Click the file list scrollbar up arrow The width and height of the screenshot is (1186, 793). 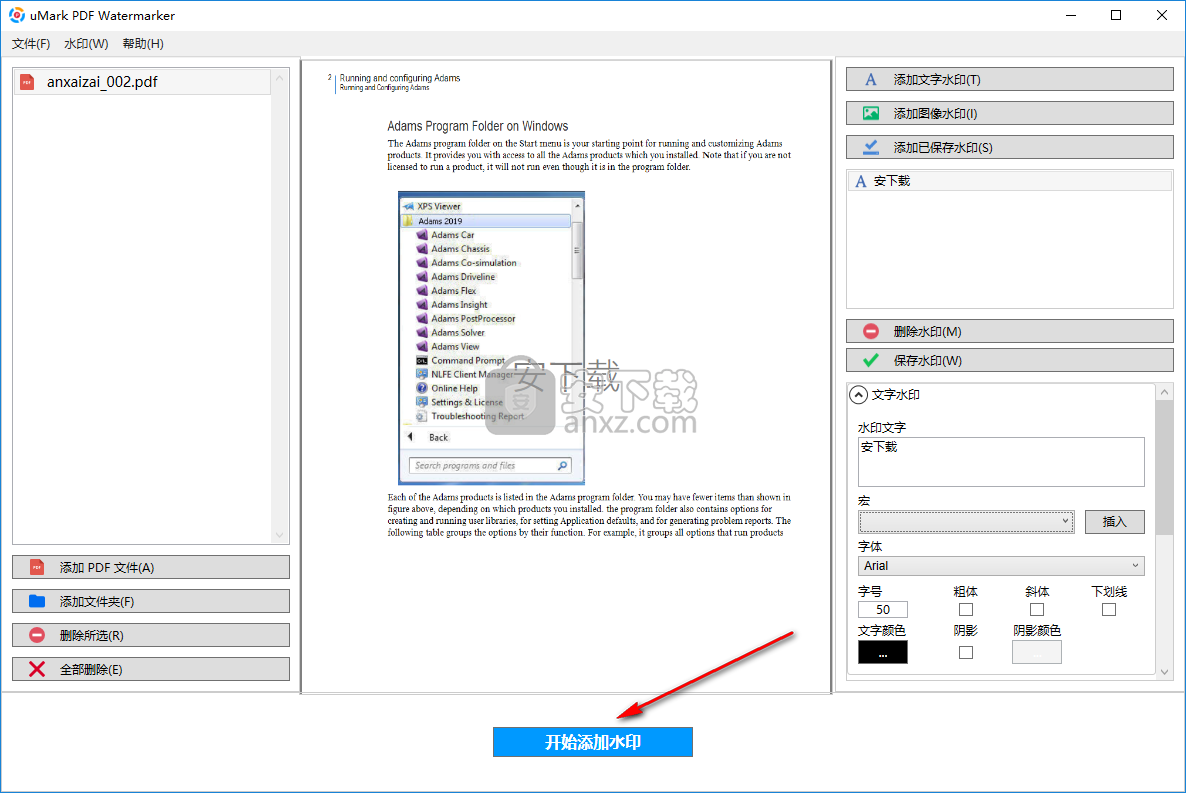[279, 78]
